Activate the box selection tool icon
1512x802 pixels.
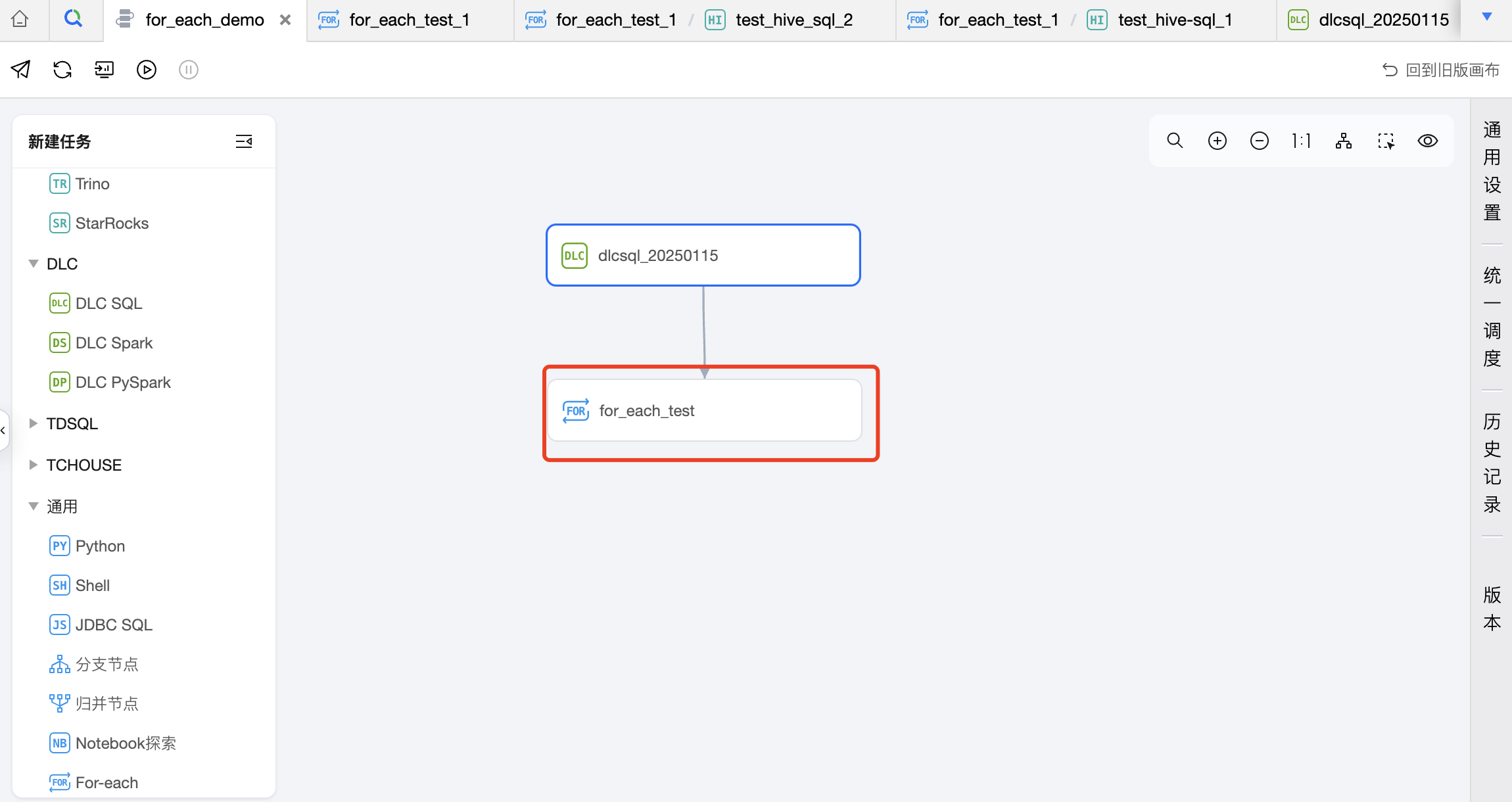coord(1386,141)
